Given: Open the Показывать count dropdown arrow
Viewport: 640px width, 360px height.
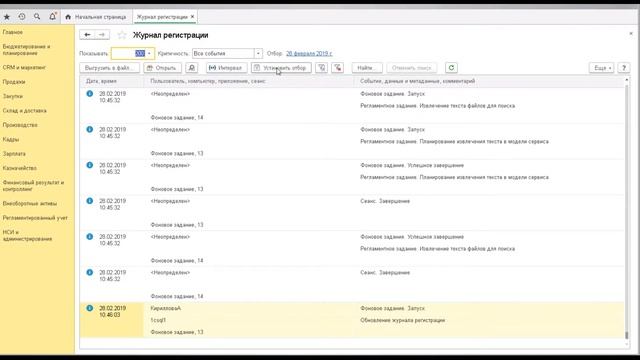Looking at the screenshot, I should [x=150, y=53].
